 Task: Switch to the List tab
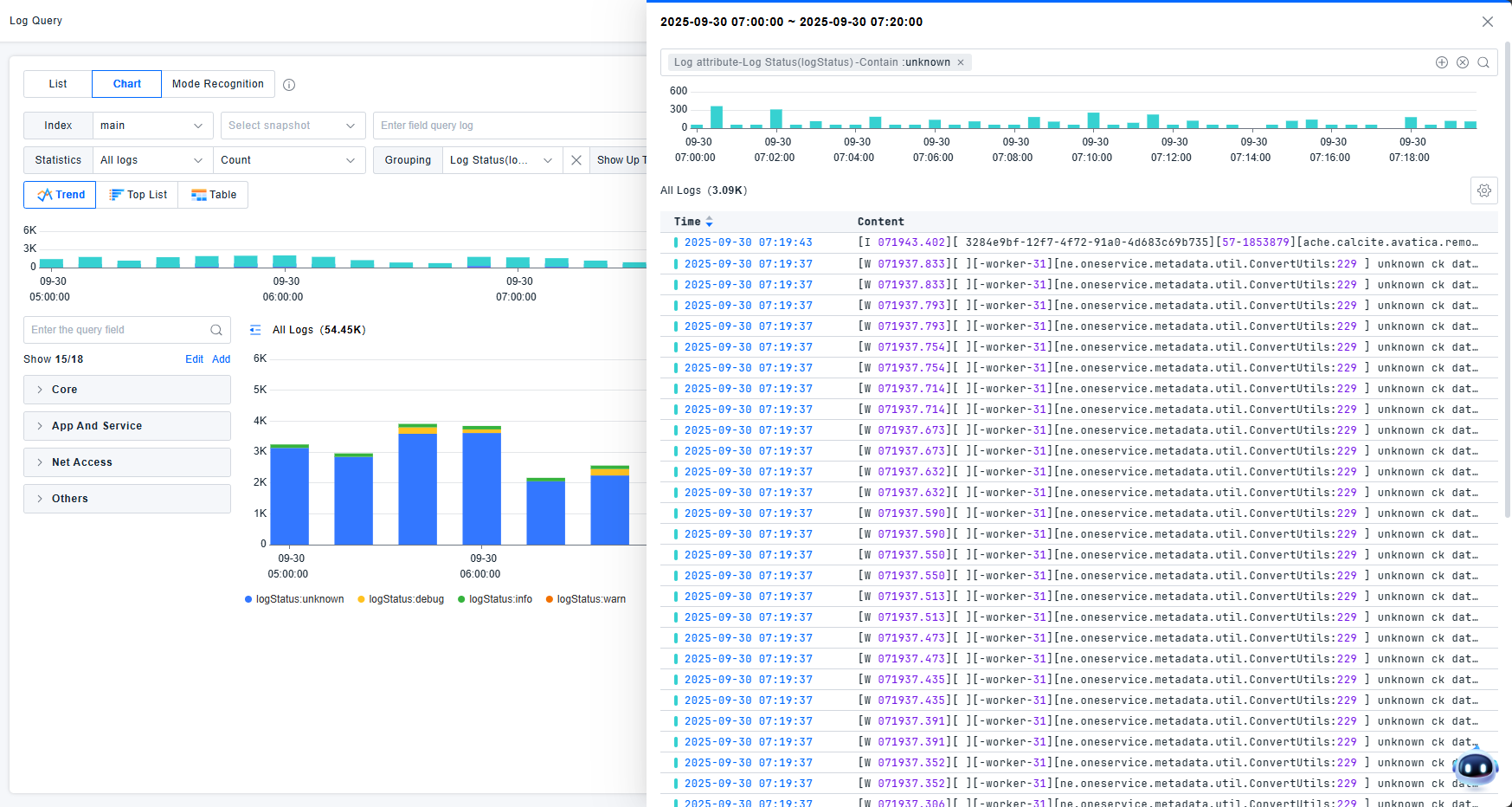coord(58,84)
